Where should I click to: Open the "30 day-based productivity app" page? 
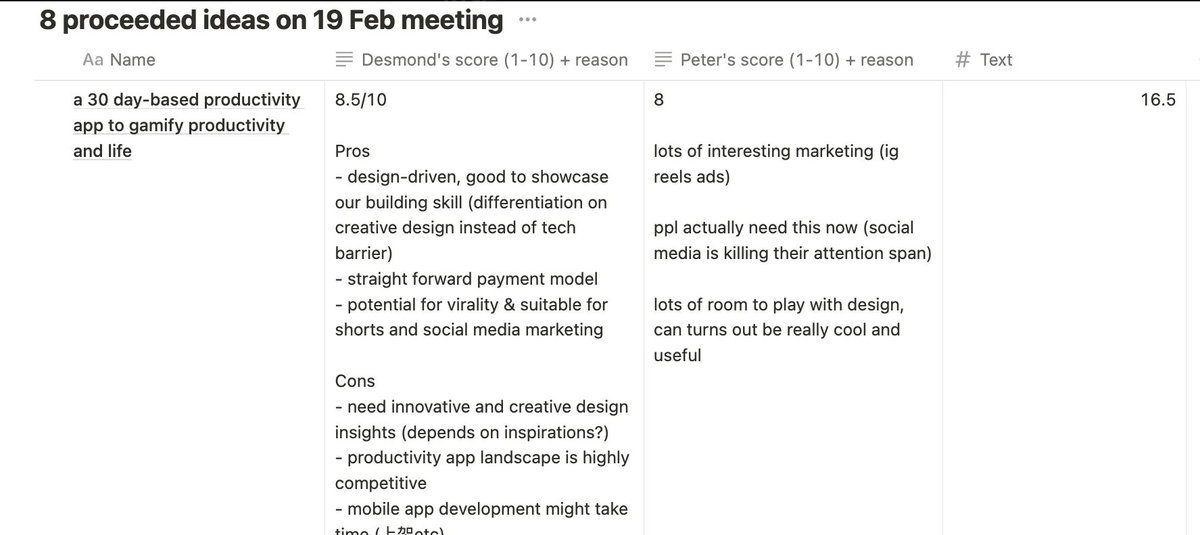tap(186, 125)
